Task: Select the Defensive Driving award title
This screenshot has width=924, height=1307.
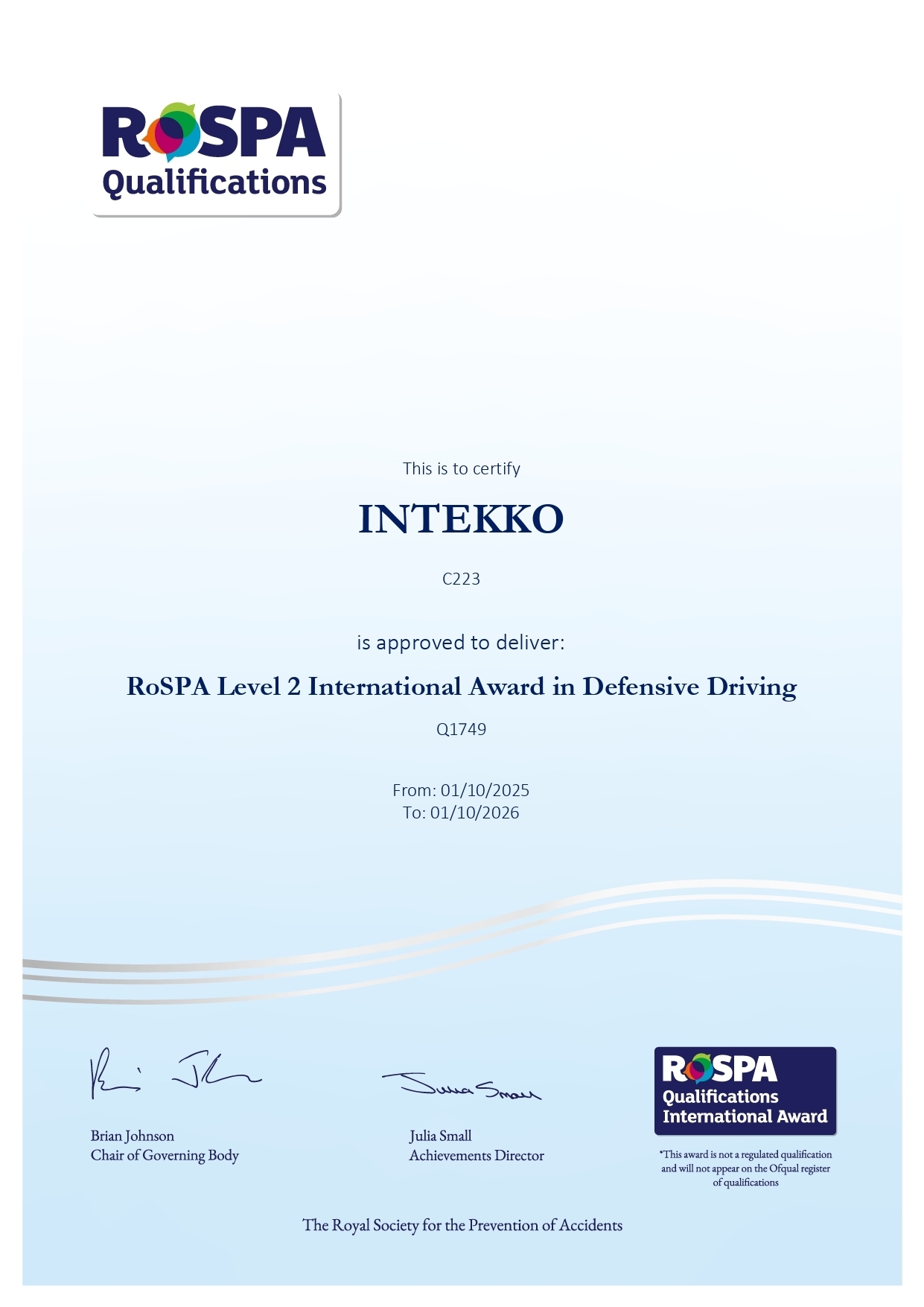Action: click(x=461, y=686)
